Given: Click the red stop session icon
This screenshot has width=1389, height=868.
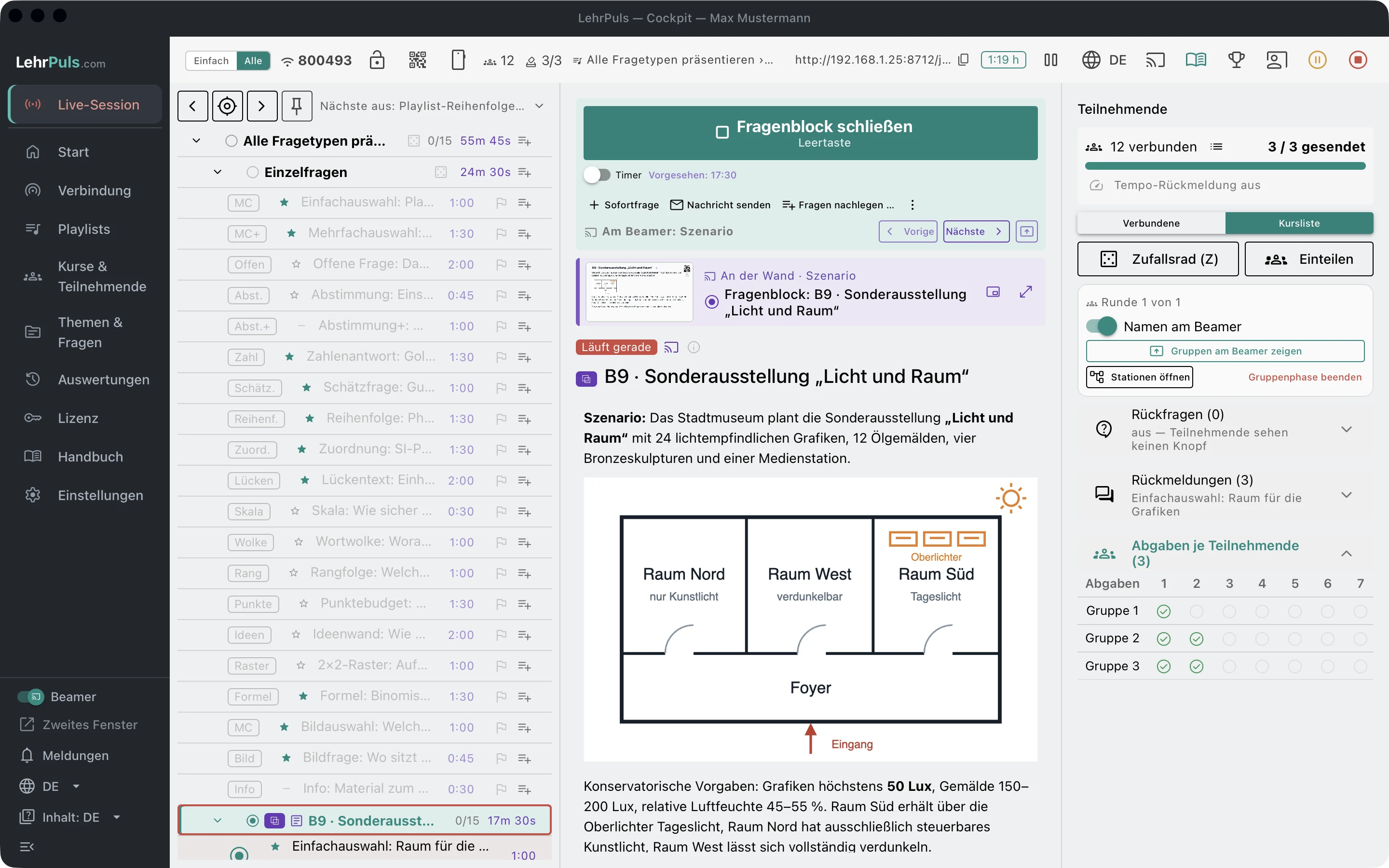Looking at the screenshot, I should click(1358, 60).
